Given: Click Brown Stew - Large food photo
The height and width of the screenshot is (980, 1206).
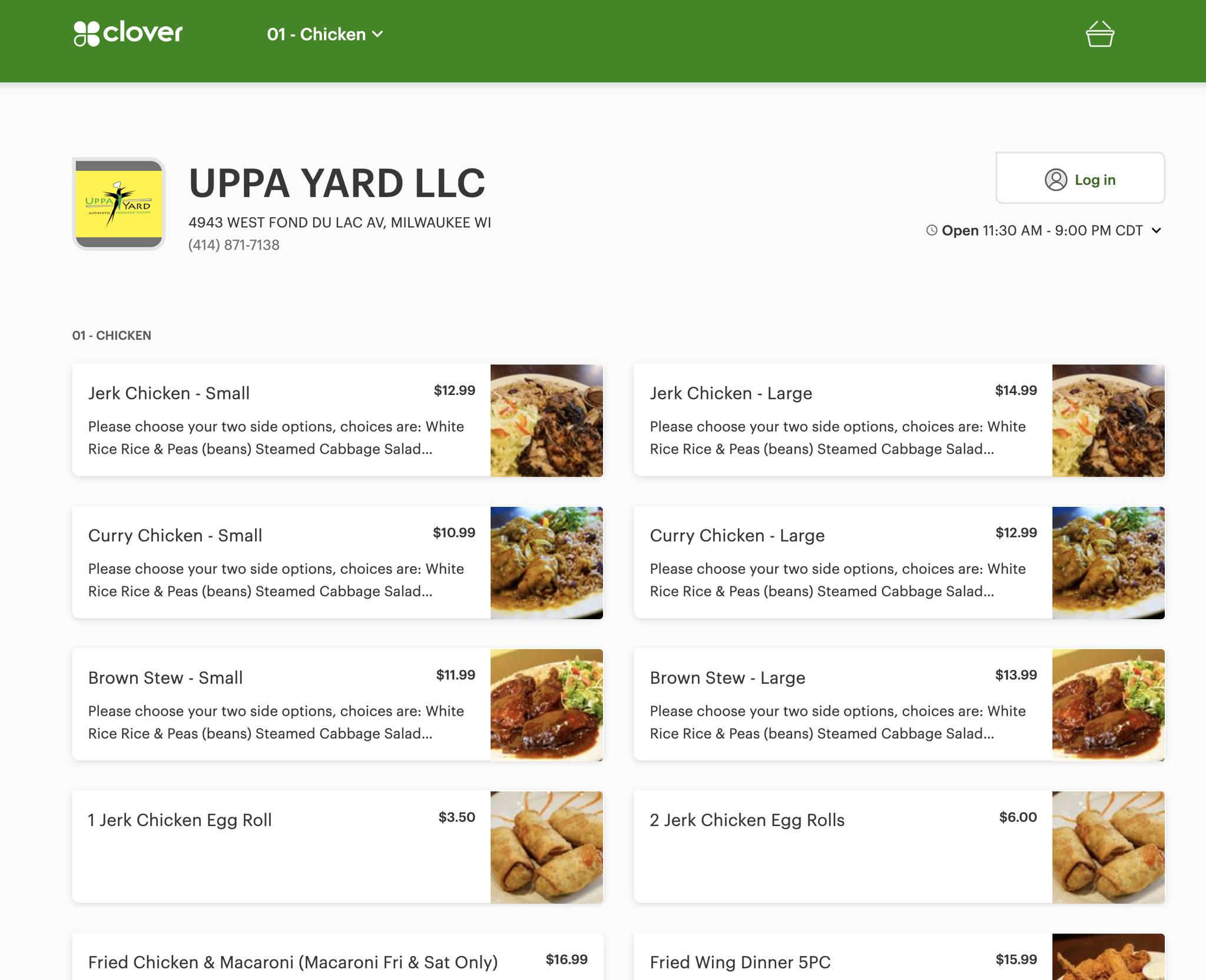Looking at the screenshot, I should point(1108,705).
